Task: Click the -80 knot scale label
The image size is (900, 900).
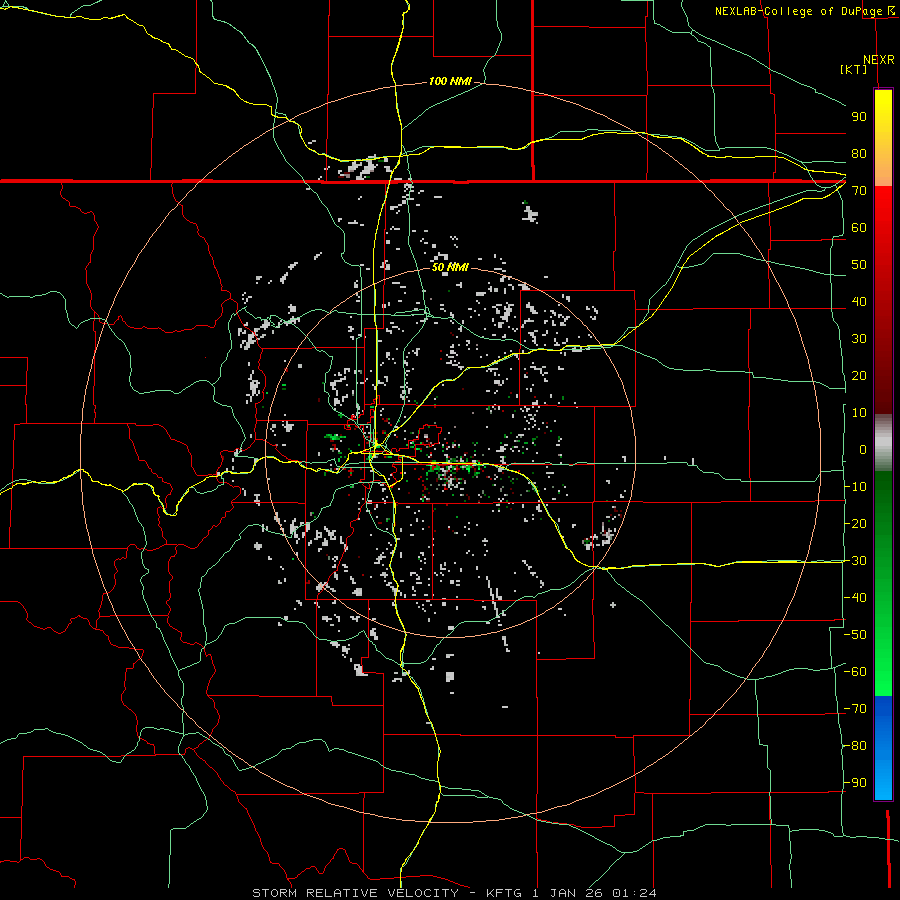Action: (x=855, y=746)
